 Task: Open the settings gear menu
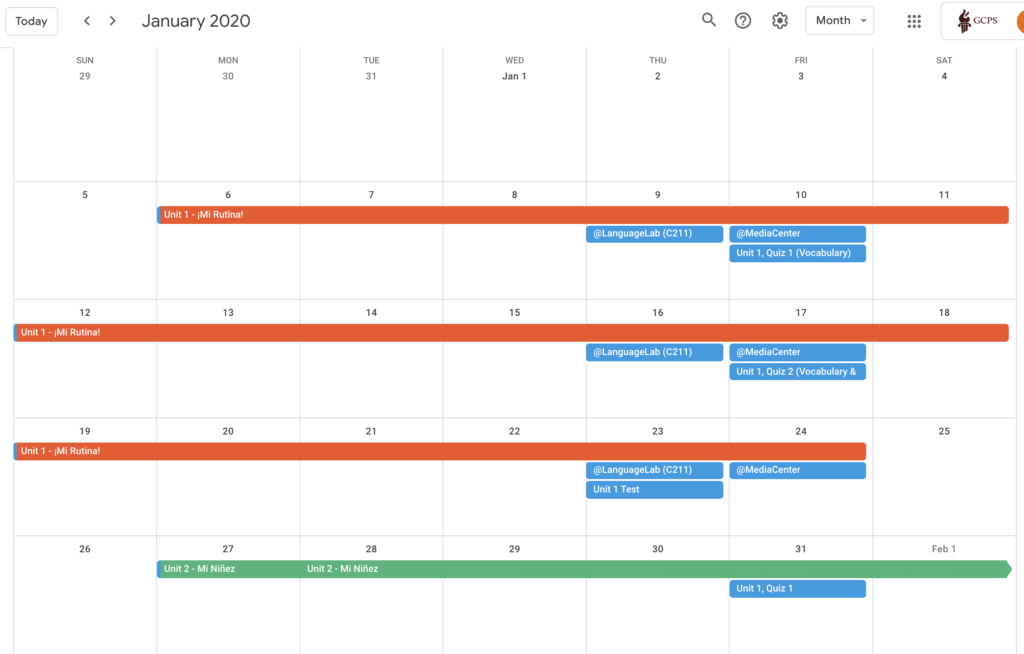[780, 21]
